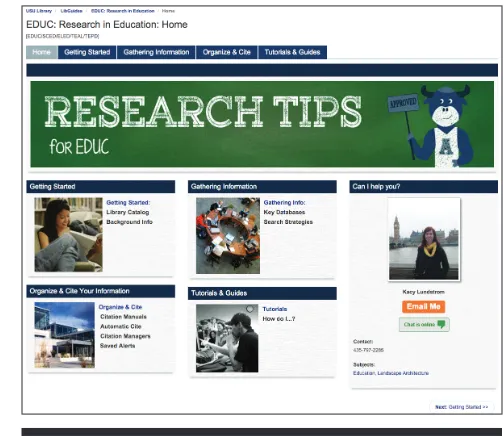Screen dimensions: 504x436
Task: Click the Citation Managers text
Action: pos(125,336)
